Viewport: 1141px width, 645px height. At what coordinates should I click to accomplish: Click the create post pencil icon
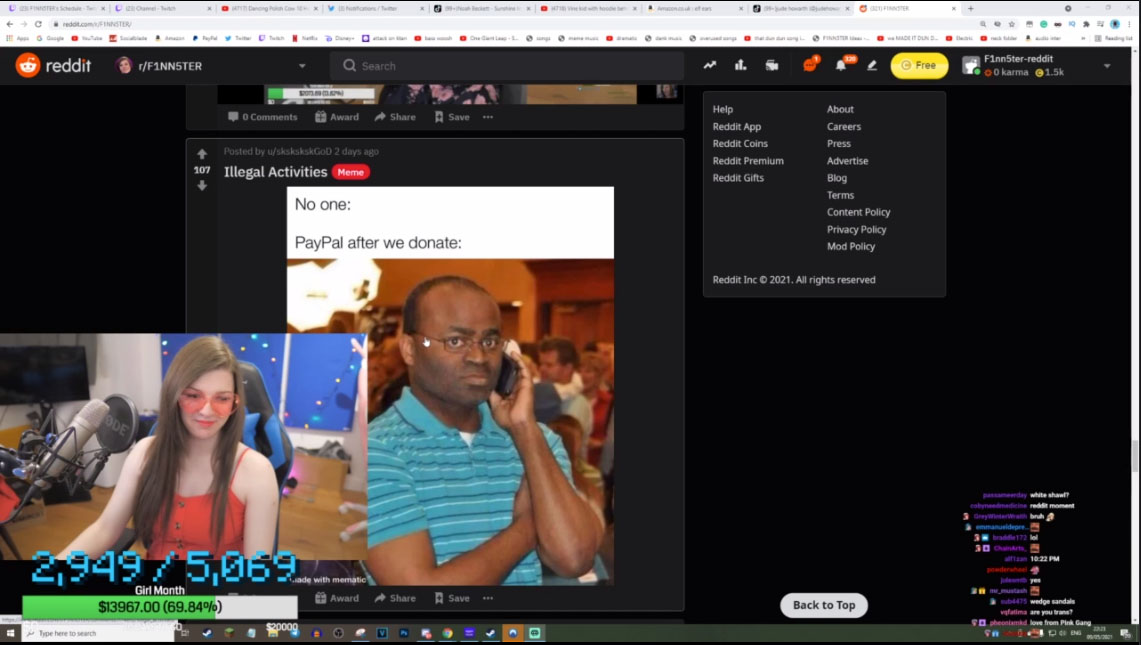click(872, 66)
